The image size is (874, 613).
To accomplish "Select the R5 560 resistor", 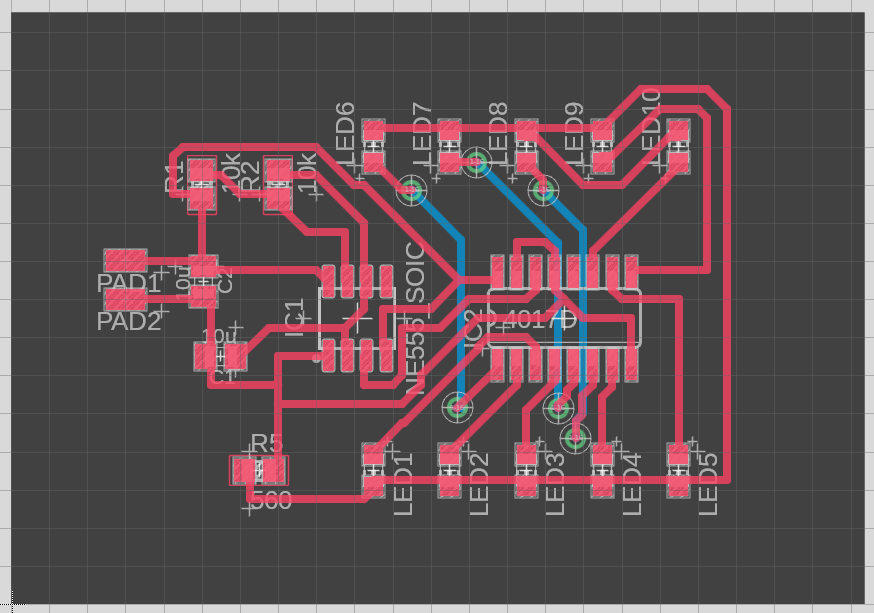I will pos(259,469).
